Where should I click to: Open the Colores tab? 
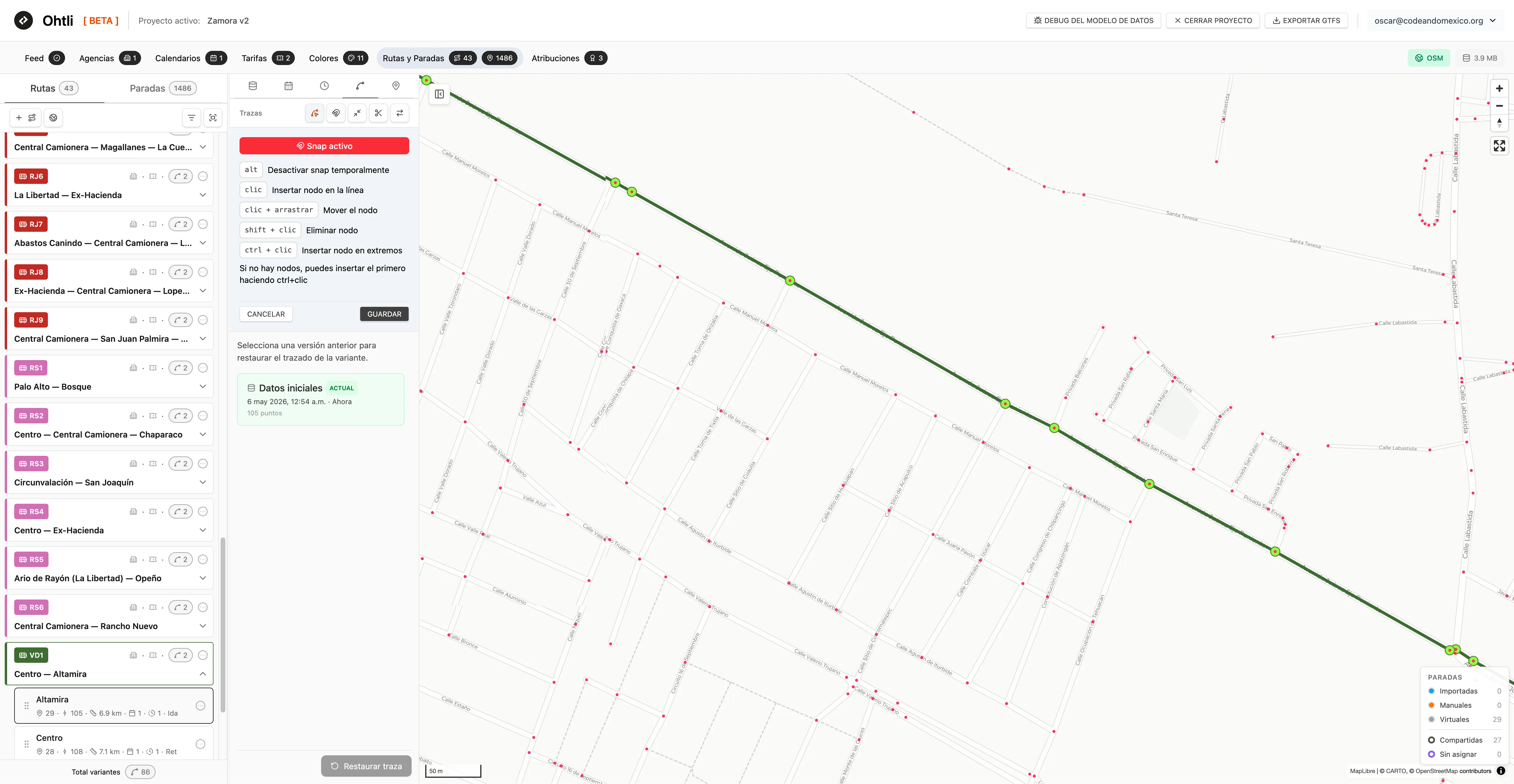tap(338, 58)
